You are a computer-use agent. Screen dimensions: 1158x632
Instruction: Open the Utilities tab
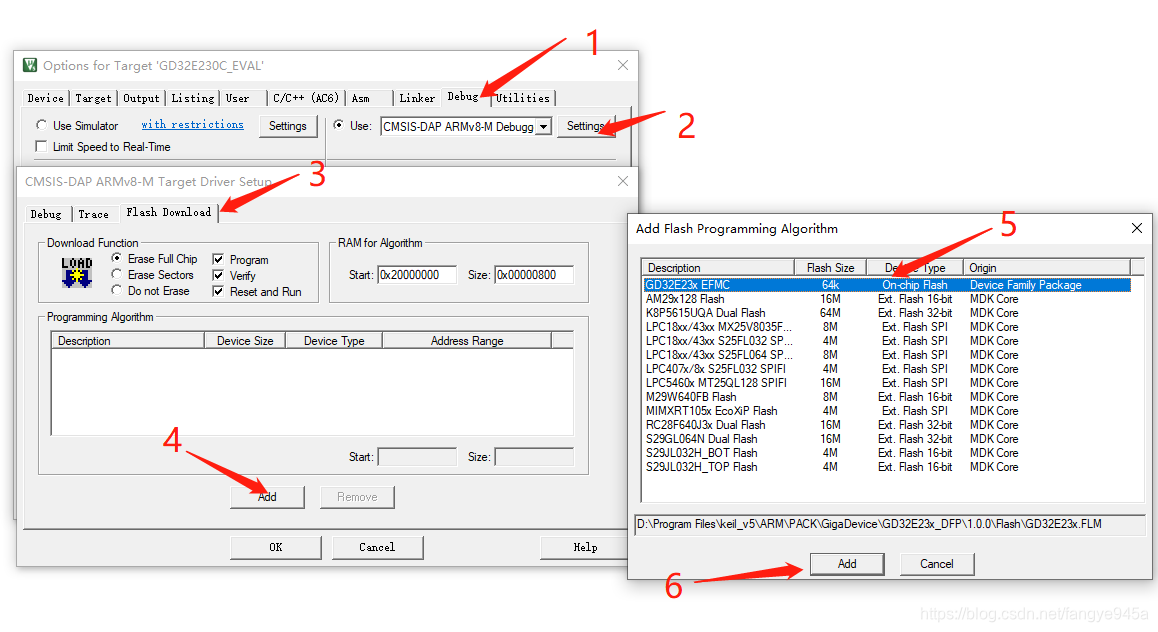(522, 98)
